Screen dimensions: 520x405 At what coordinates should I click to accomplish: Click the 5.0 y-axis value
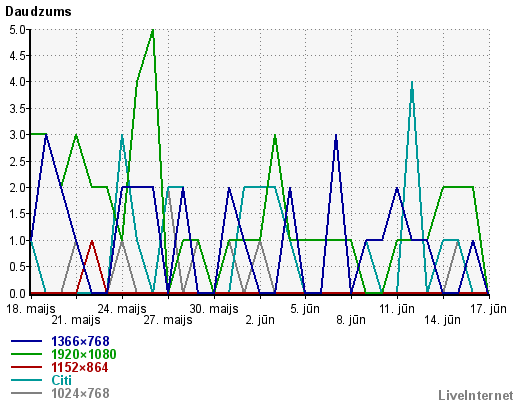(17, 30)
